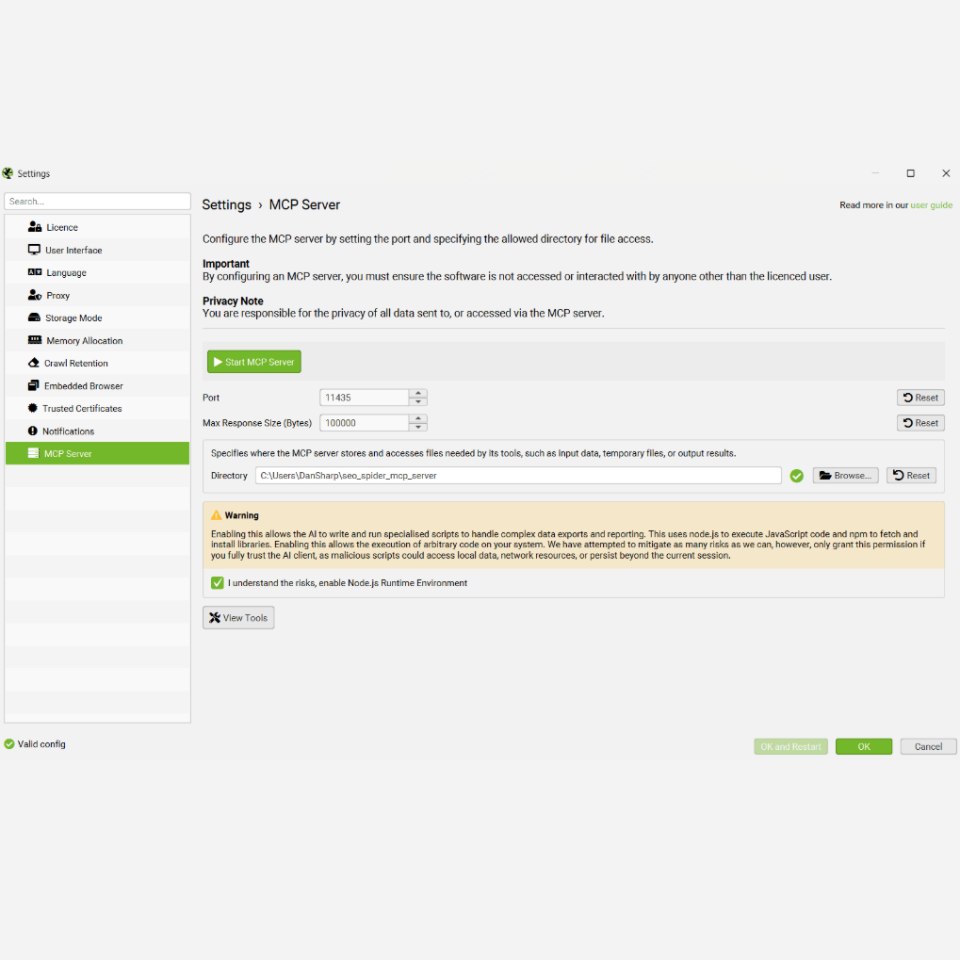Click the 'Valid config' status text

[41, 744]
